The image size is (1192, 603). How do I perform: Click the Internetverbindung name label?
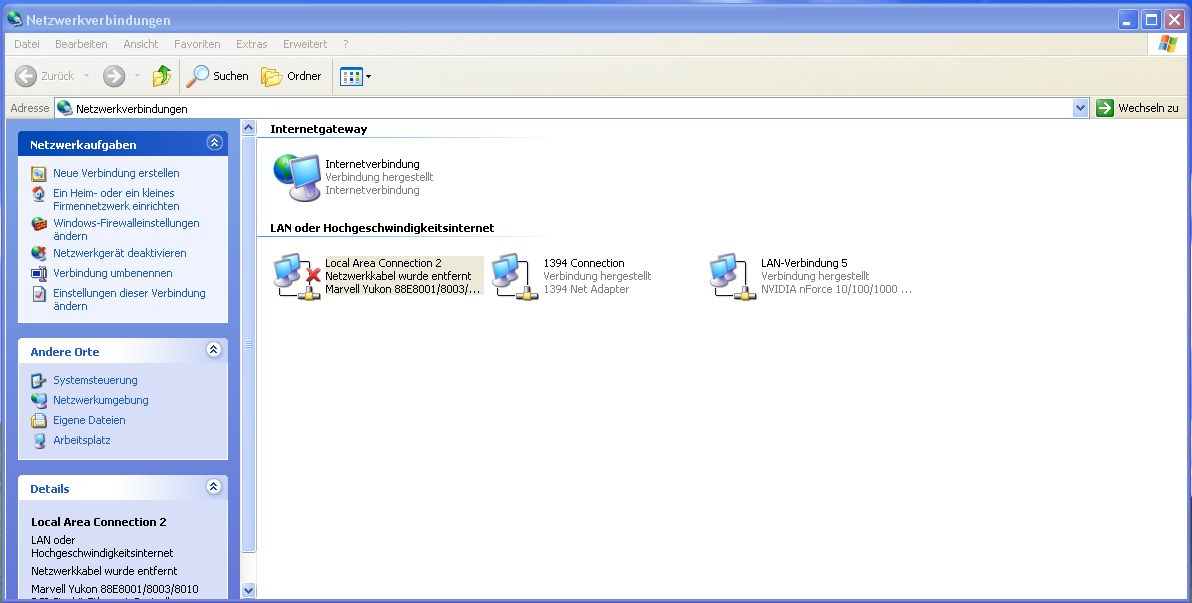(372, 163)
